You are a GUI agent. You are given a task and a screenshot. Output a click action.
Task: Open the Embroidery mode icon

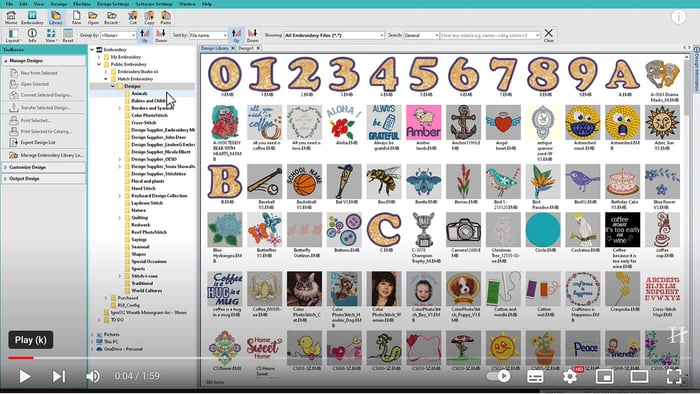coord(32,17)
